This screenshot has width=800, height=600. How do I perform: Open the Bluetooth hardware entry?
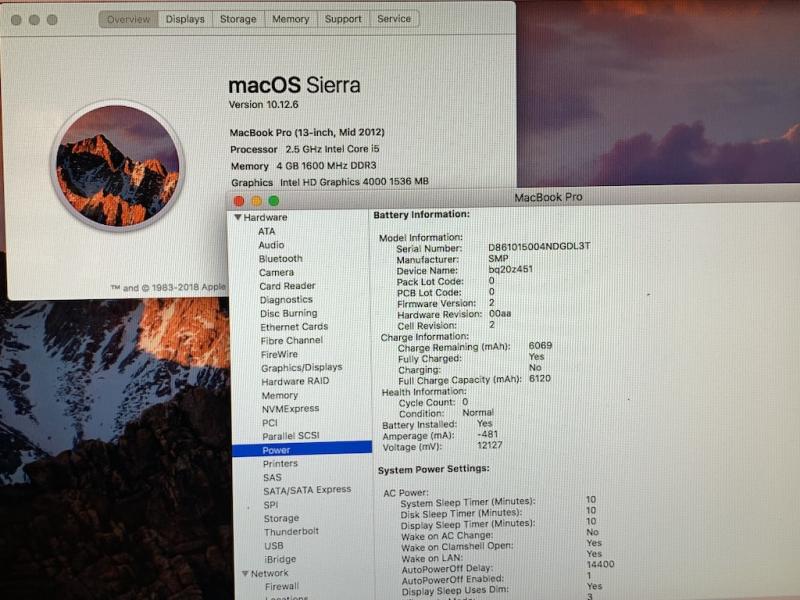281,259
